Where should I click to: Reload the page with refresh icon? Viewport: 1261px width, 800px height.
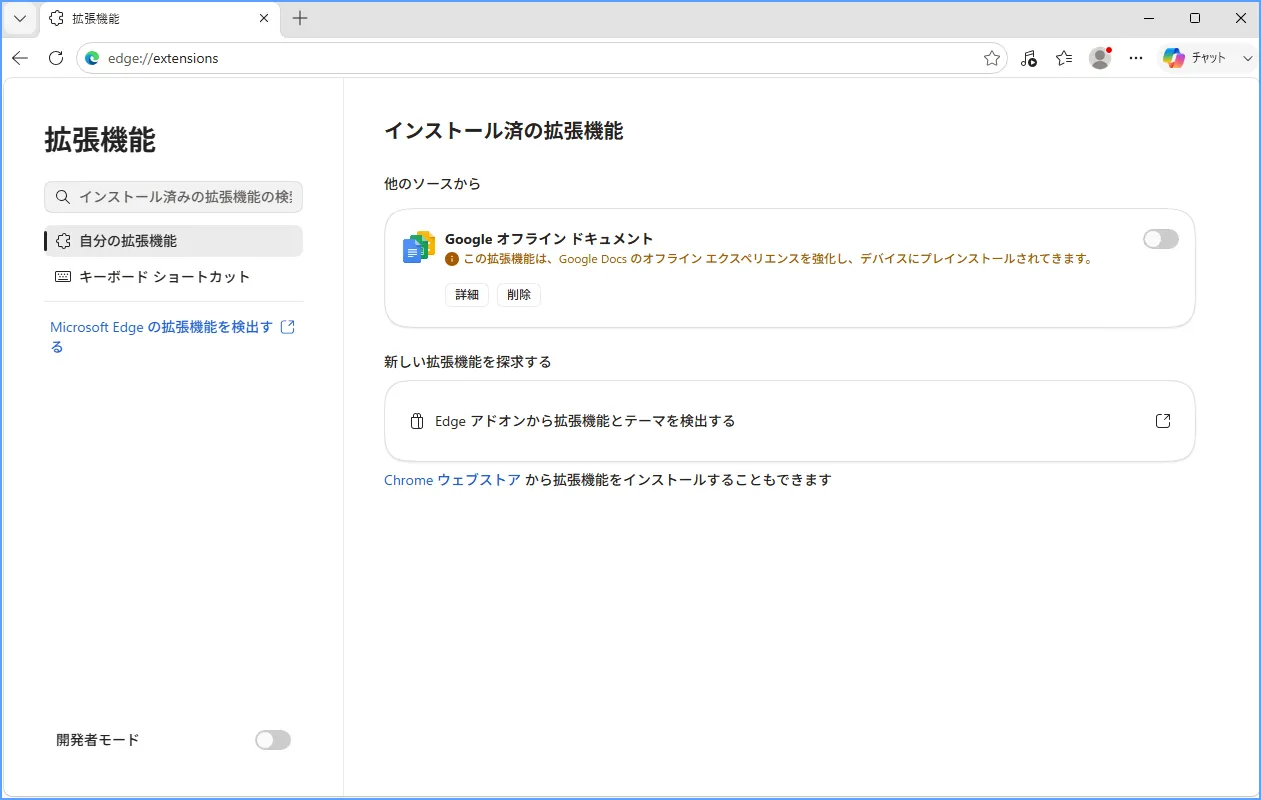[56, 58]
